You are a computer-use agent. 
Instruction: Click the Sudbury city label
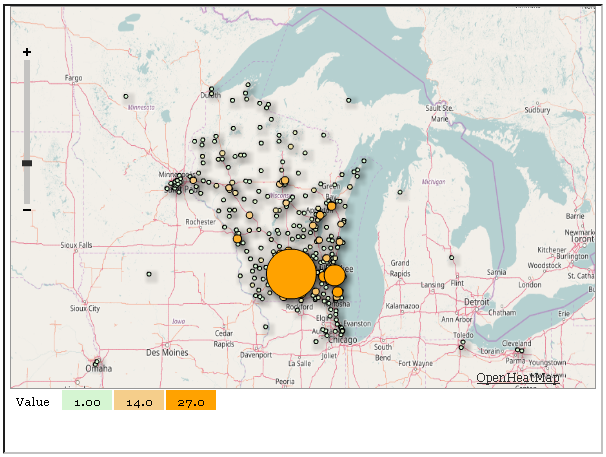point(537,110)
